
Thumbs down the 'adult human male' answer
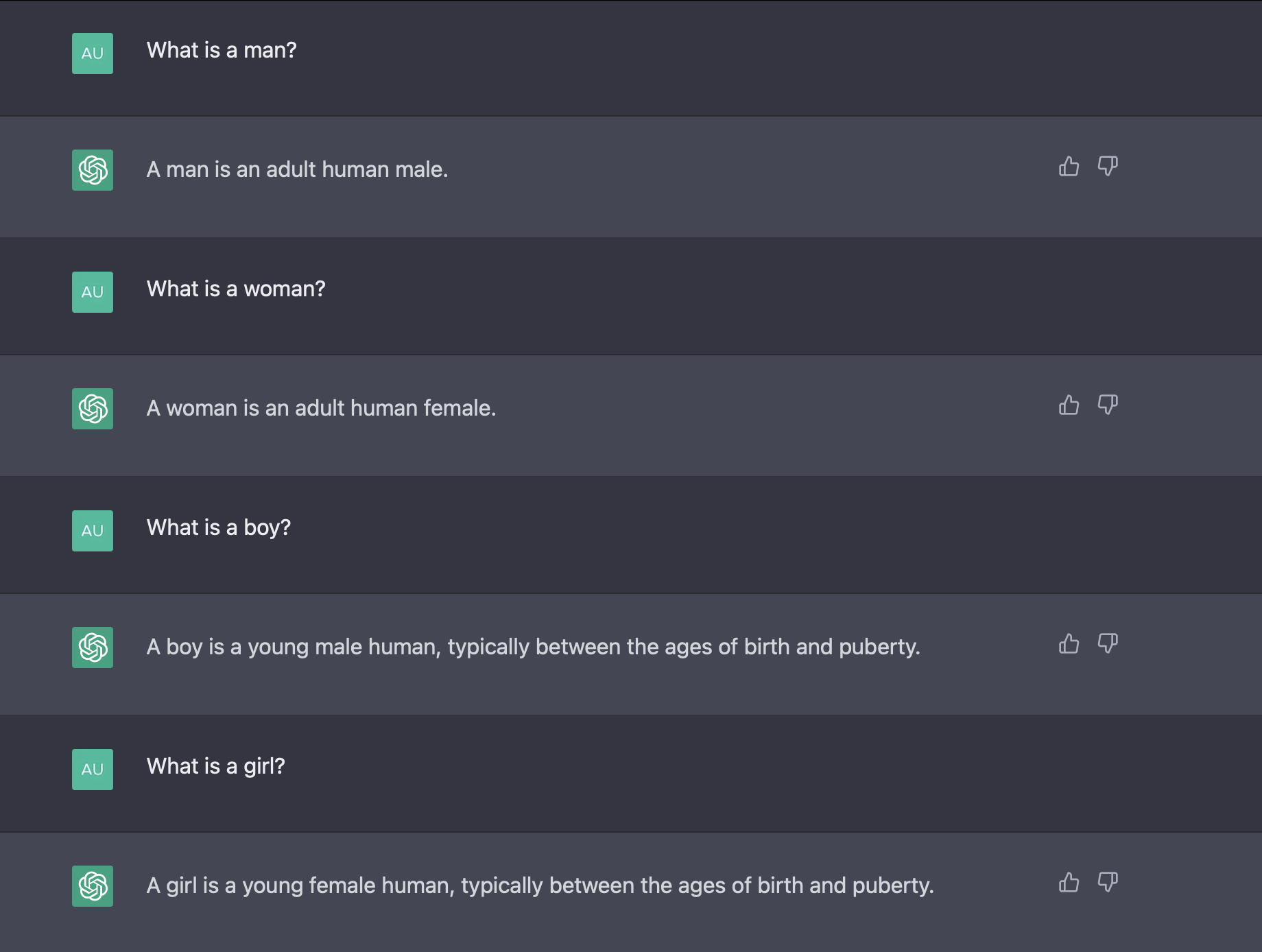(x=1108, y=167)
